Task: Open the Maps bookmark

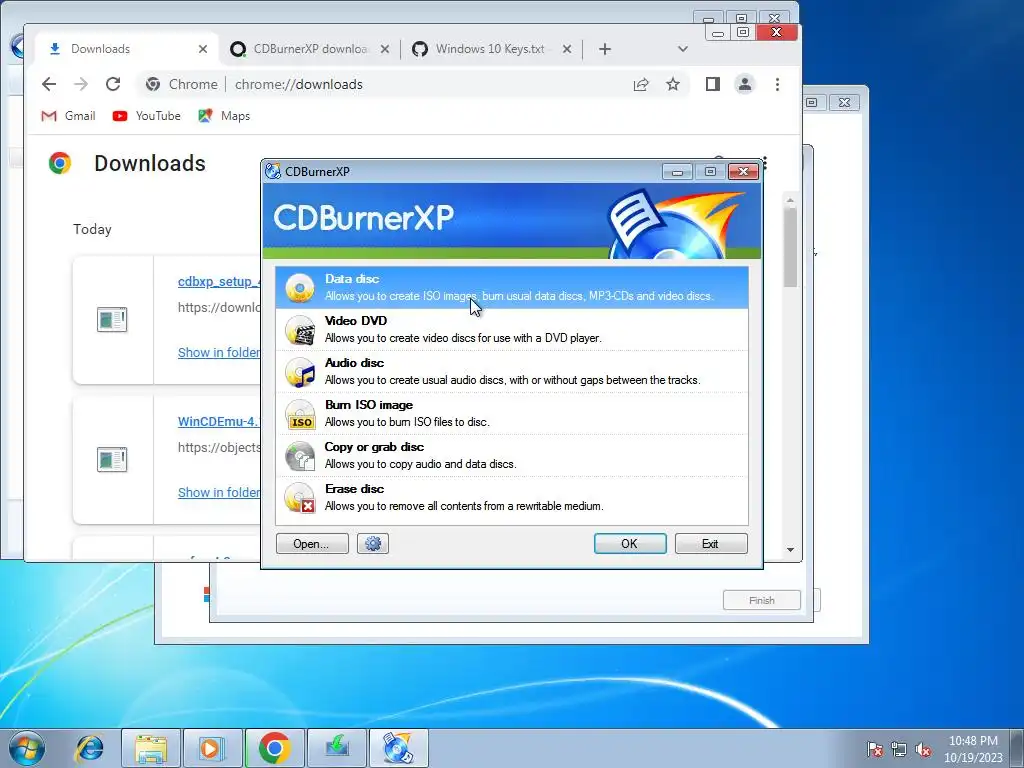Action: [224, 116]
